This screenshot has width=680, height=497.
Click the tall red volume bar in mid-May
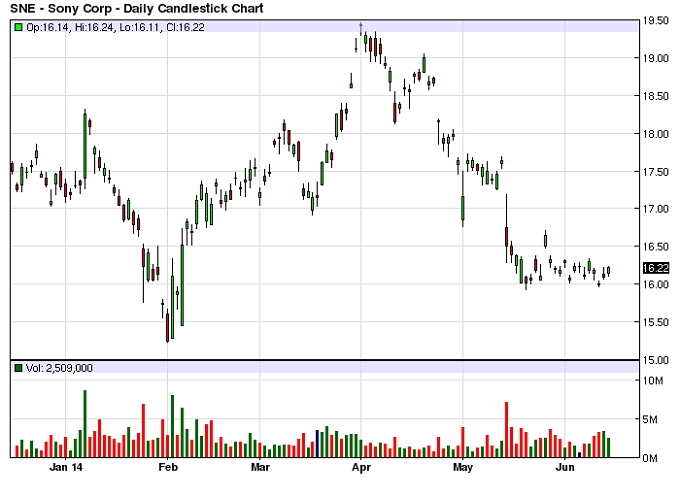point(506,430)
